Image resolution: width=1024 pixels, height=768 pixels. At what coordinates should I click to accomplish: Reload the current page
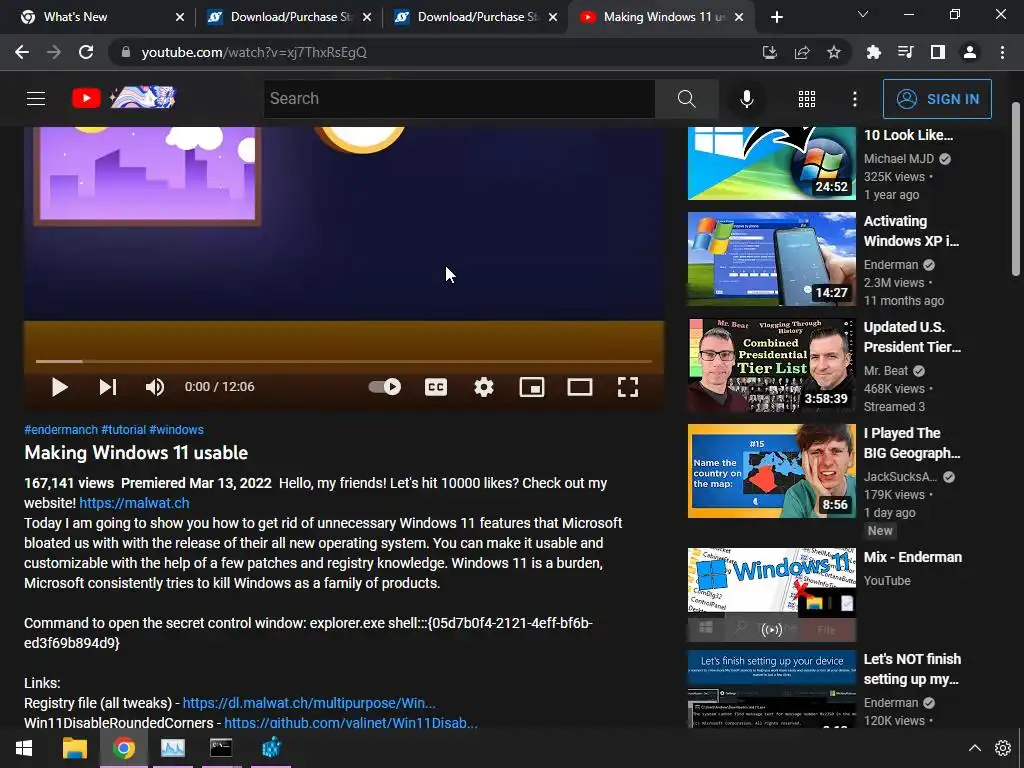[86, 52]
